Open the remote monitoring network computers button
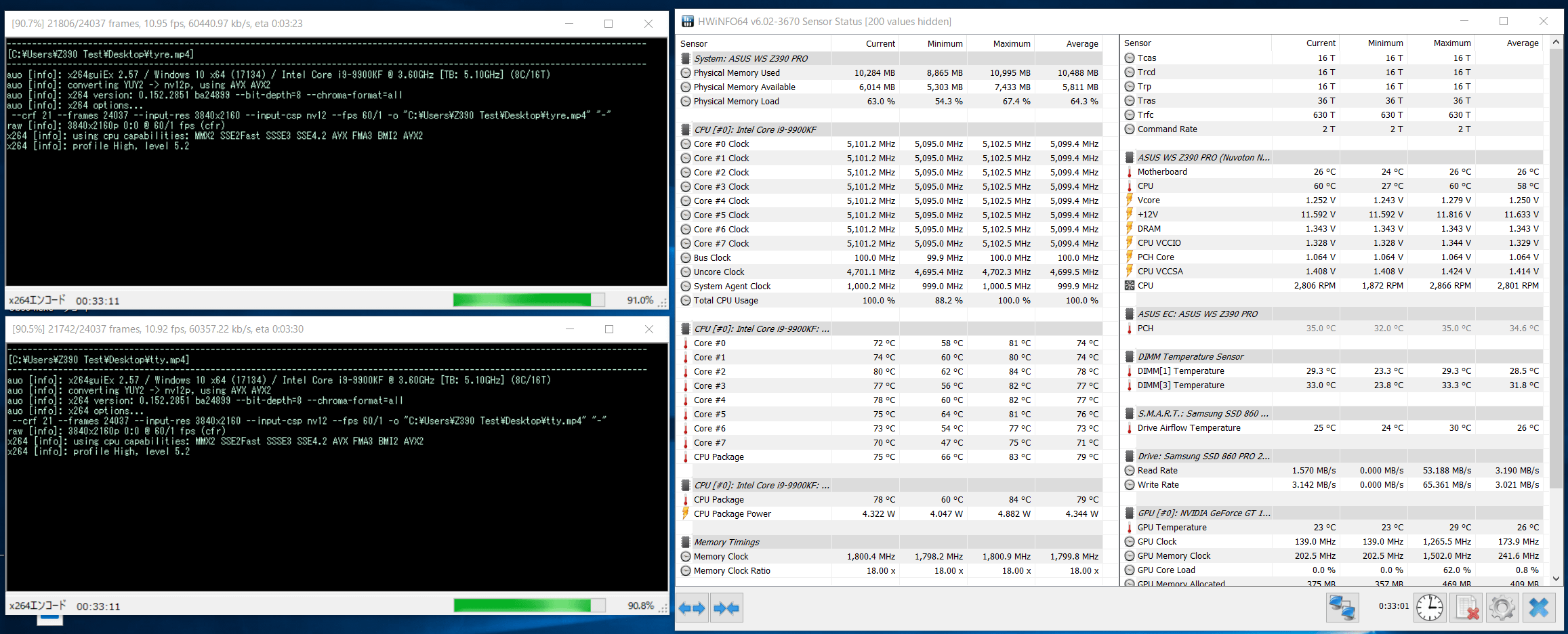Image resolution: width=1568 pixels, height=634 pixels. [1342, 608]
